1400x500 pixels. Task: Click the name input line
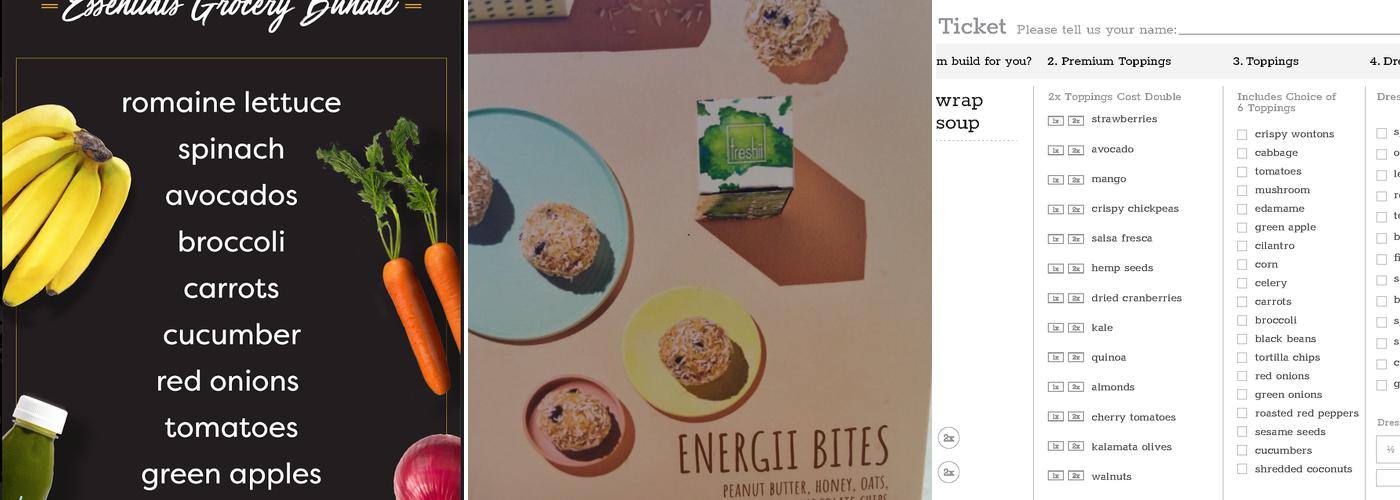coord(1289,30)
